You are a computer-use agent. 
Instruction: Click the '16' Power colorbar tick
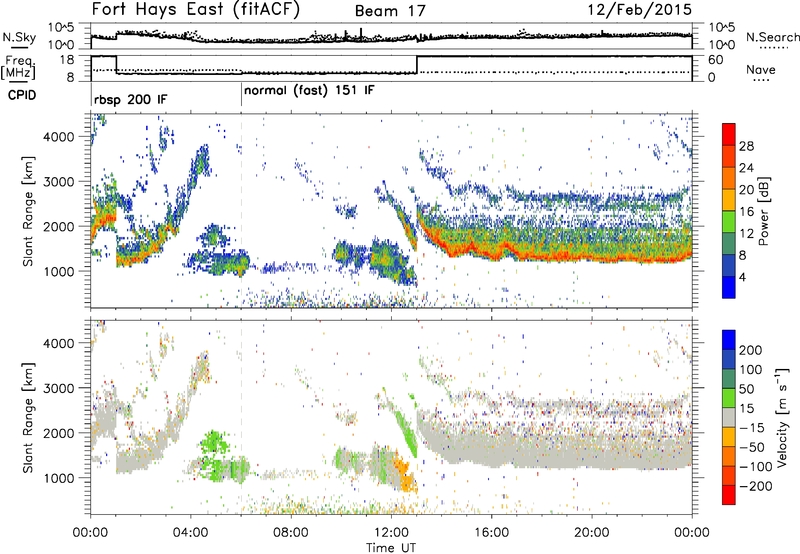[x=746, y=212]
